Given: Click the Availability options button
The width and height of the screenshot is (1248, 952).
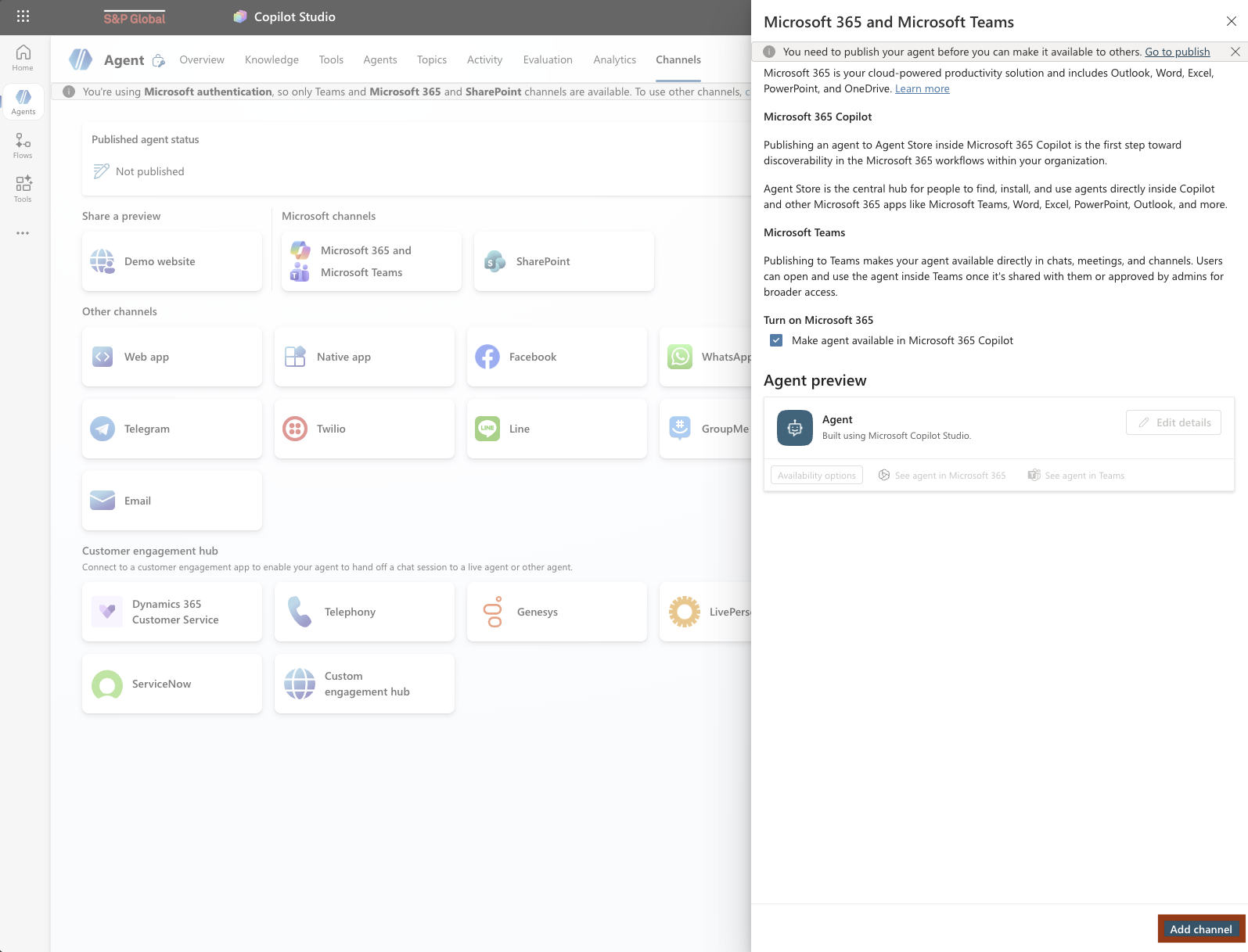Looking at the screenshot, I should point(817,476).
